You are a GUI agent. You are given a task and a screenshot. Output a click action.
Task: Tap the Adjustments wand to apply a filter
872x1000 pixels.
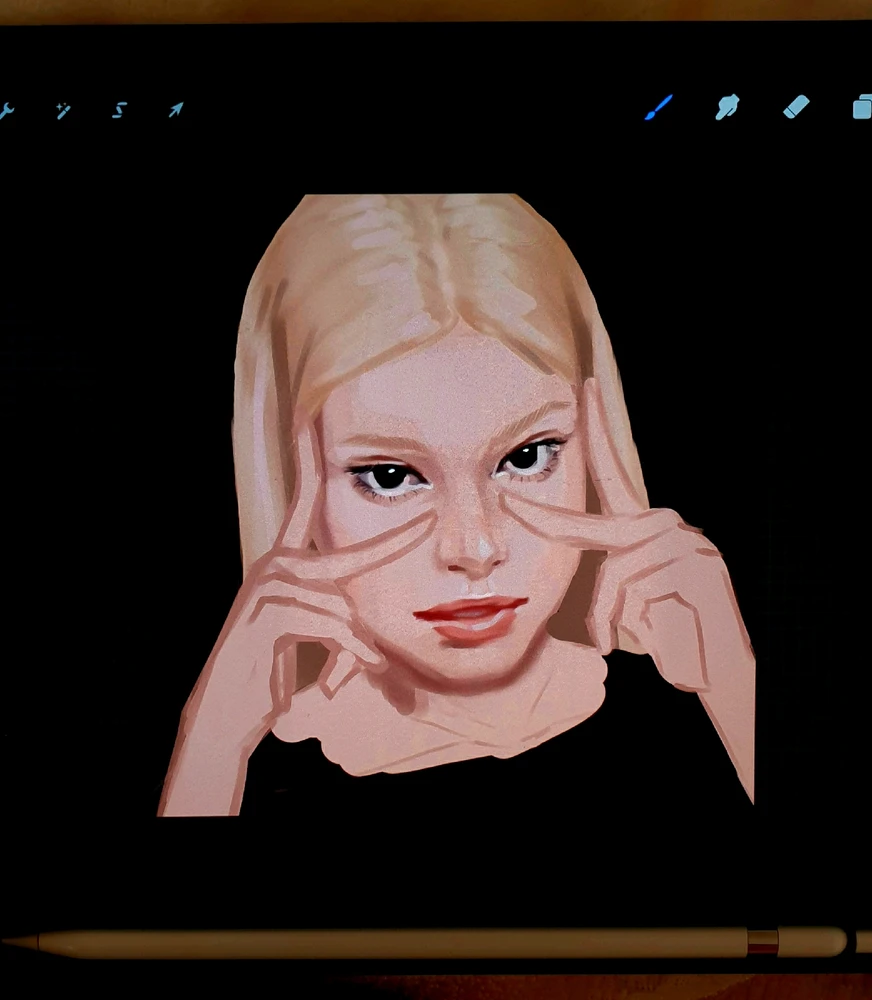pyautogui.click(x=65, y=110)
